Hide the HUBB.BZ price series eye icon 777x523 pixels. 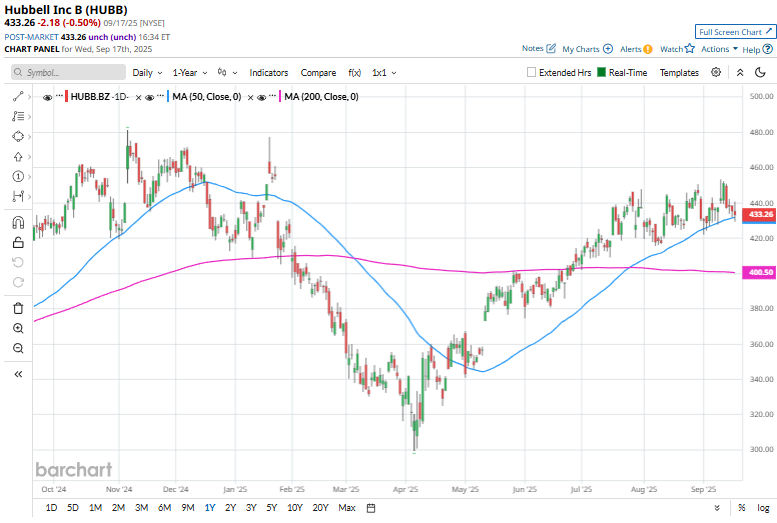(x=48, y=97)
